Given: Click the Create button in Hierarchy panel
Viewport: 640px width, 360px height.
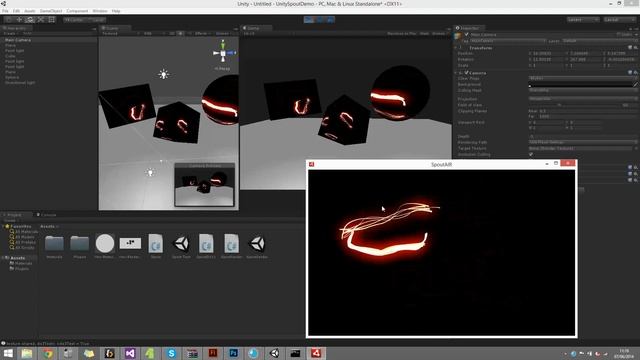Looking at the screenshot, I should click(10, 33).
